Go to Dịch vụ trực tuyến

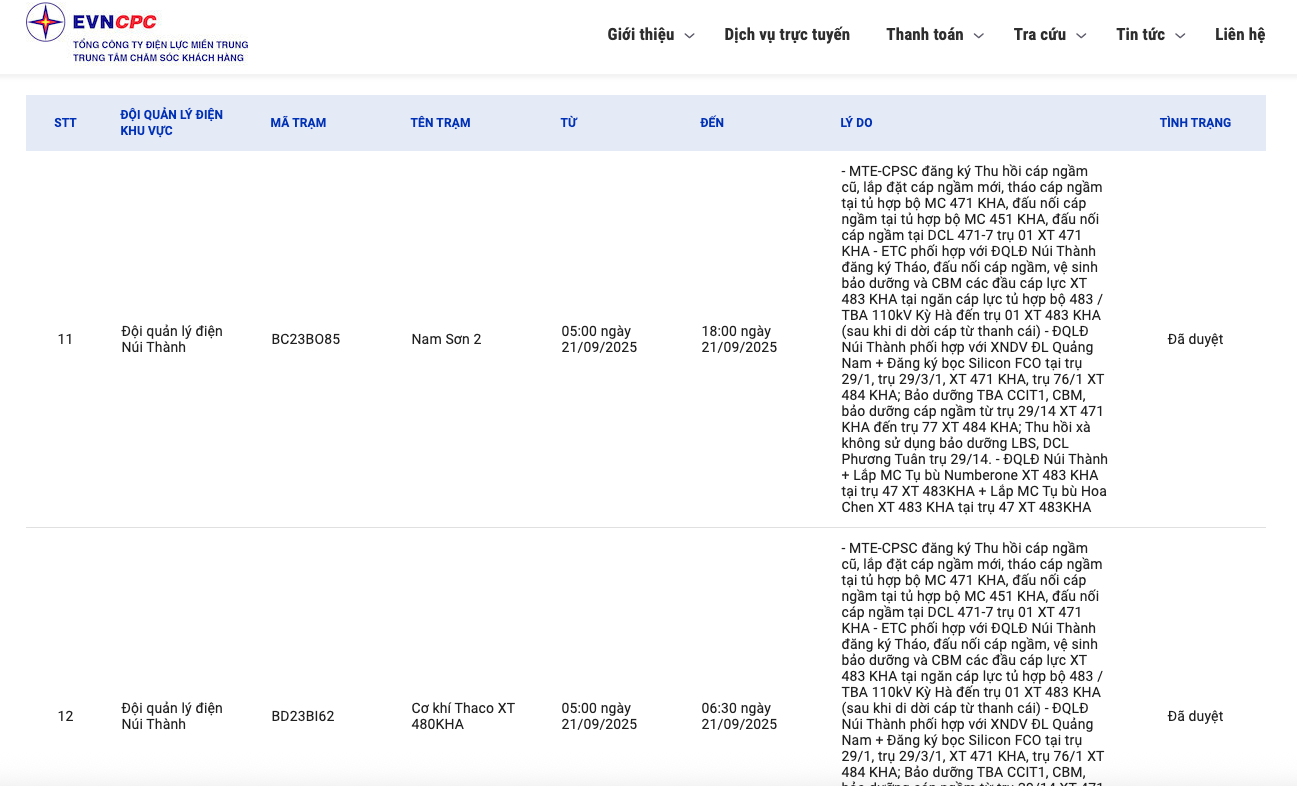pyautogui.click(x=787, y=35)
